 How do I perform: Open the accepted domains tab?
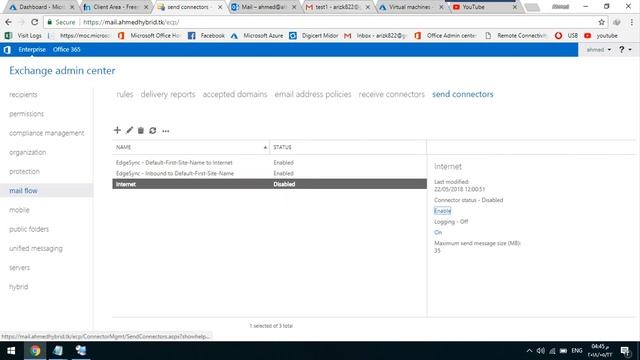(x=235, y=94)
